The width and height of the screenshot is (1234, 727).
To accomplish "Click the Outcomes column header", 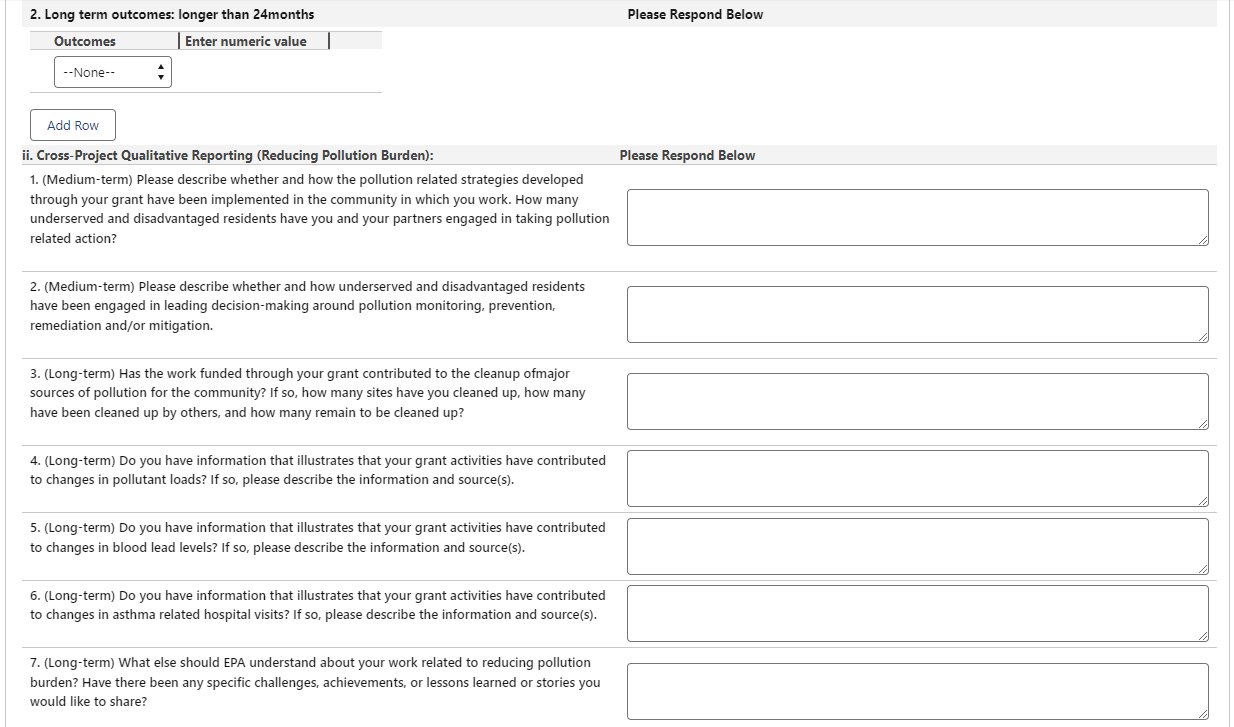I will [85, 41].
